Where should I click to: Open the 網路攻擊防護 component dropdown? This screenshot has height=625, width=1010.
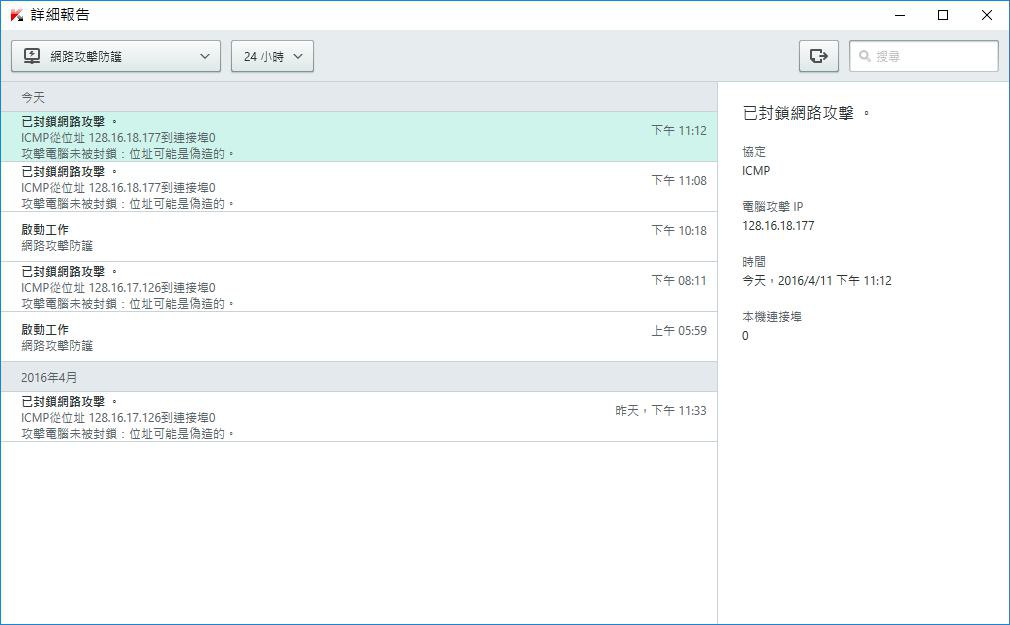point(116,56)
